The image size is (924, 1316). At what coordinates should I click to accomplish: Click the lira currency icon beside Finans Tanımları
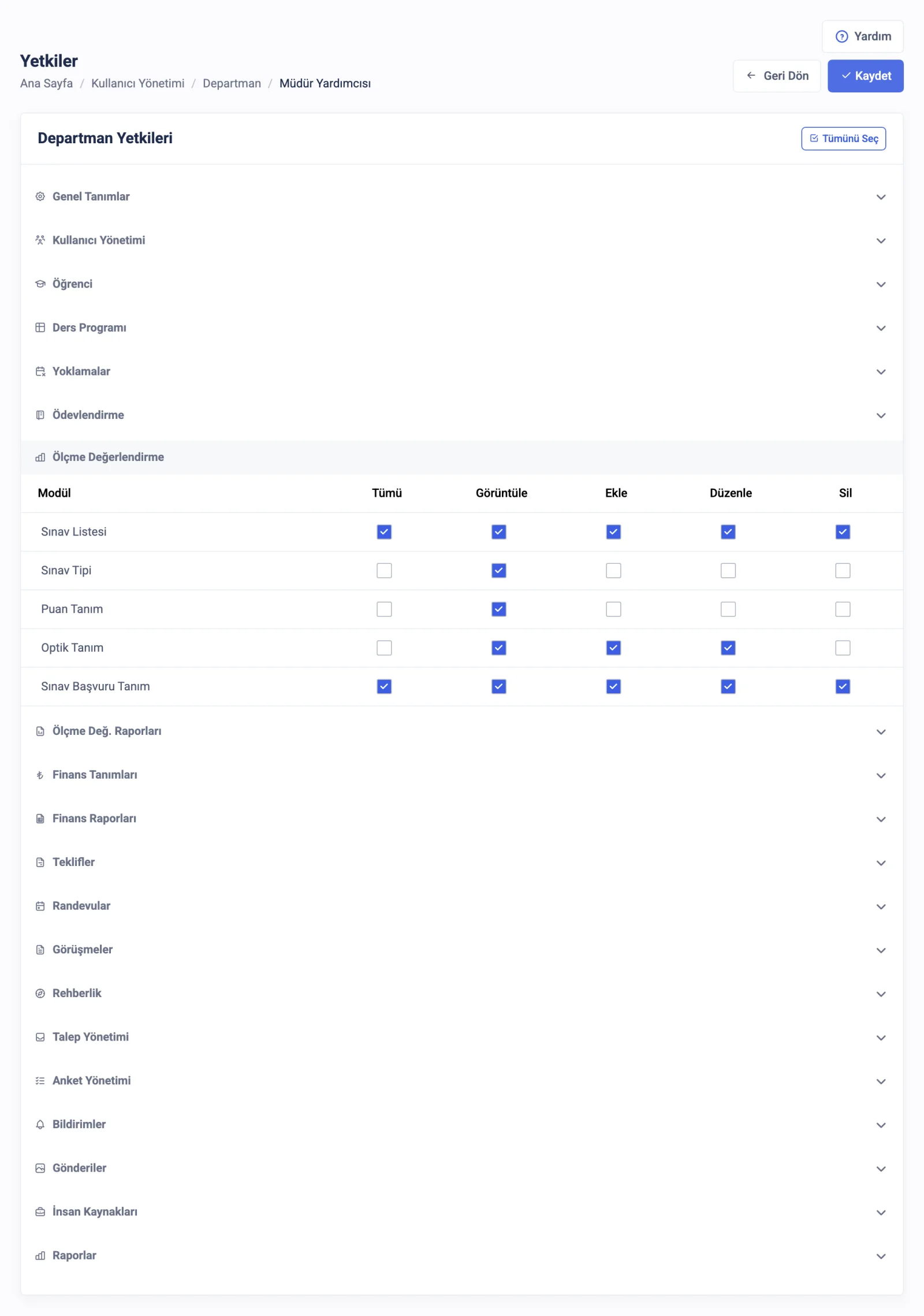tap(40, 775)
